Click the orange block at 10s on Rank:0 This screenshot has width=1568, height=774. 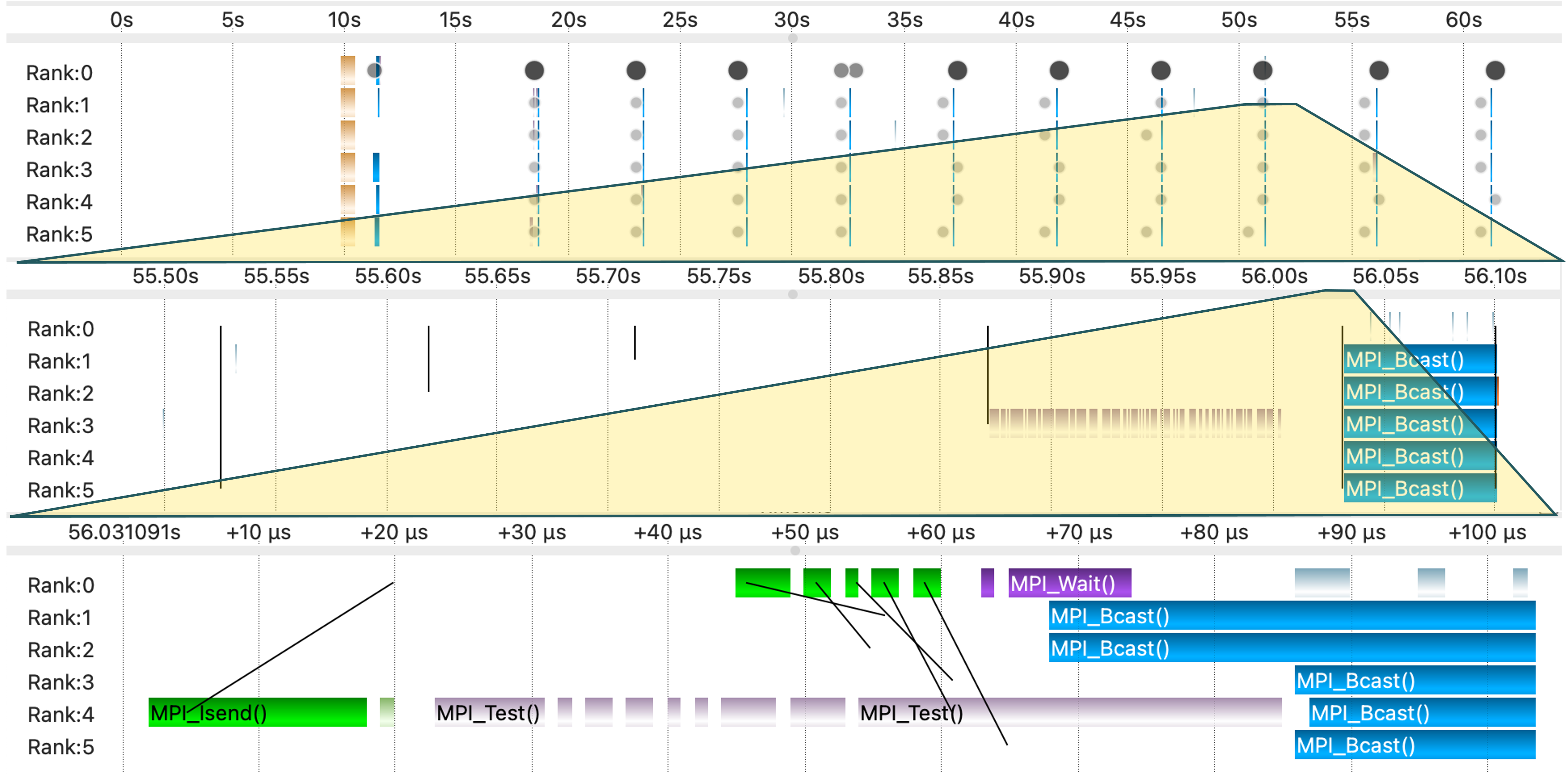[x=347, y=70]
